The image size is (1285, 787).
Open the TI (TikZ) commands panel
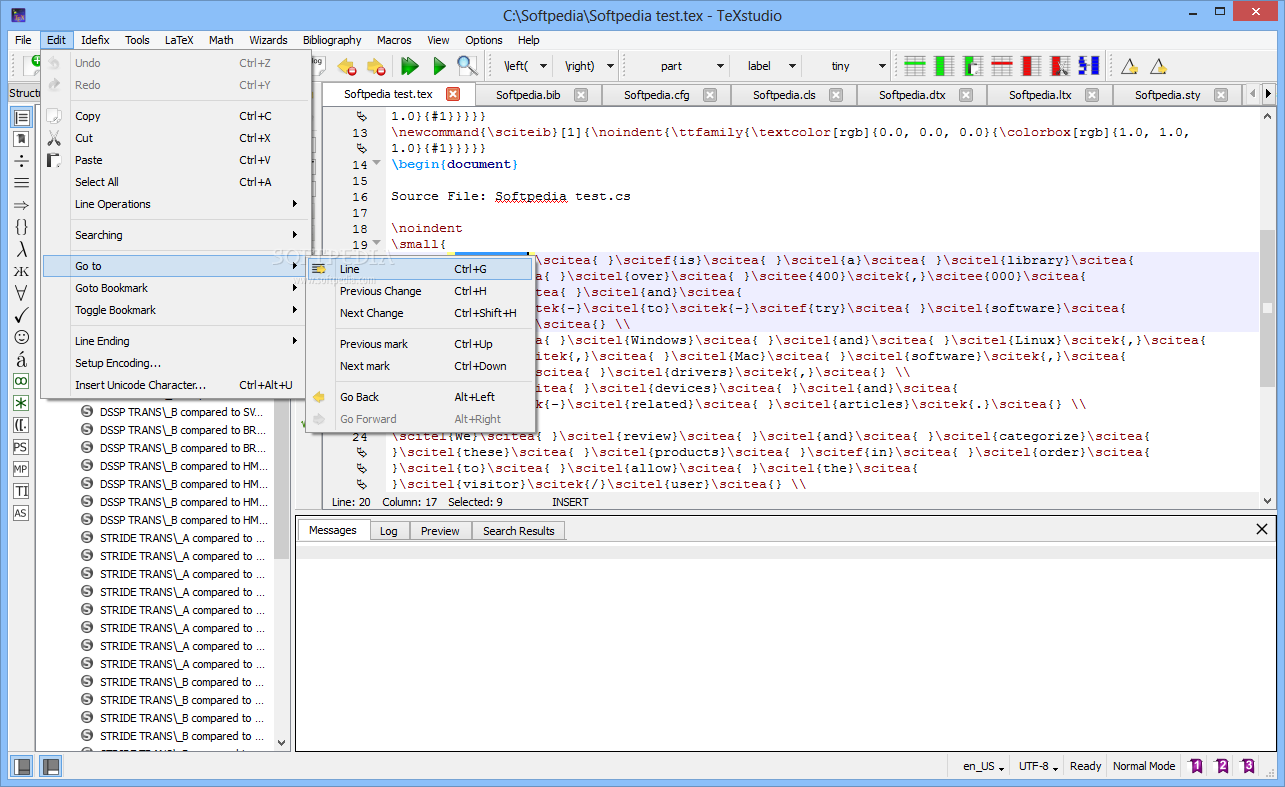(21, 491)
